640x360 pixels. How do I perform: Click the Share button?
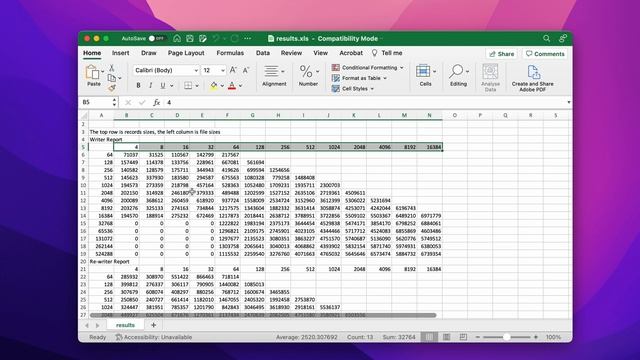[502, 54]
